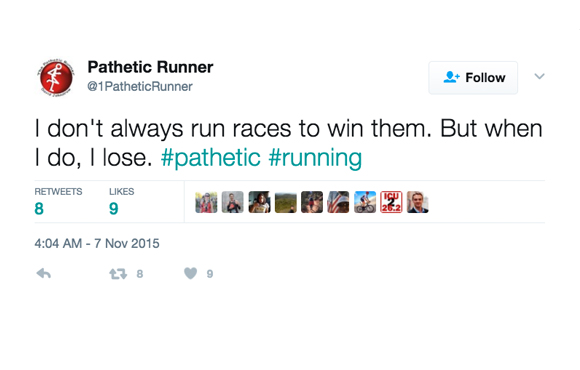The image size is (580, 370).
Task: Select last avatar of man in suit
Action: 418,202
